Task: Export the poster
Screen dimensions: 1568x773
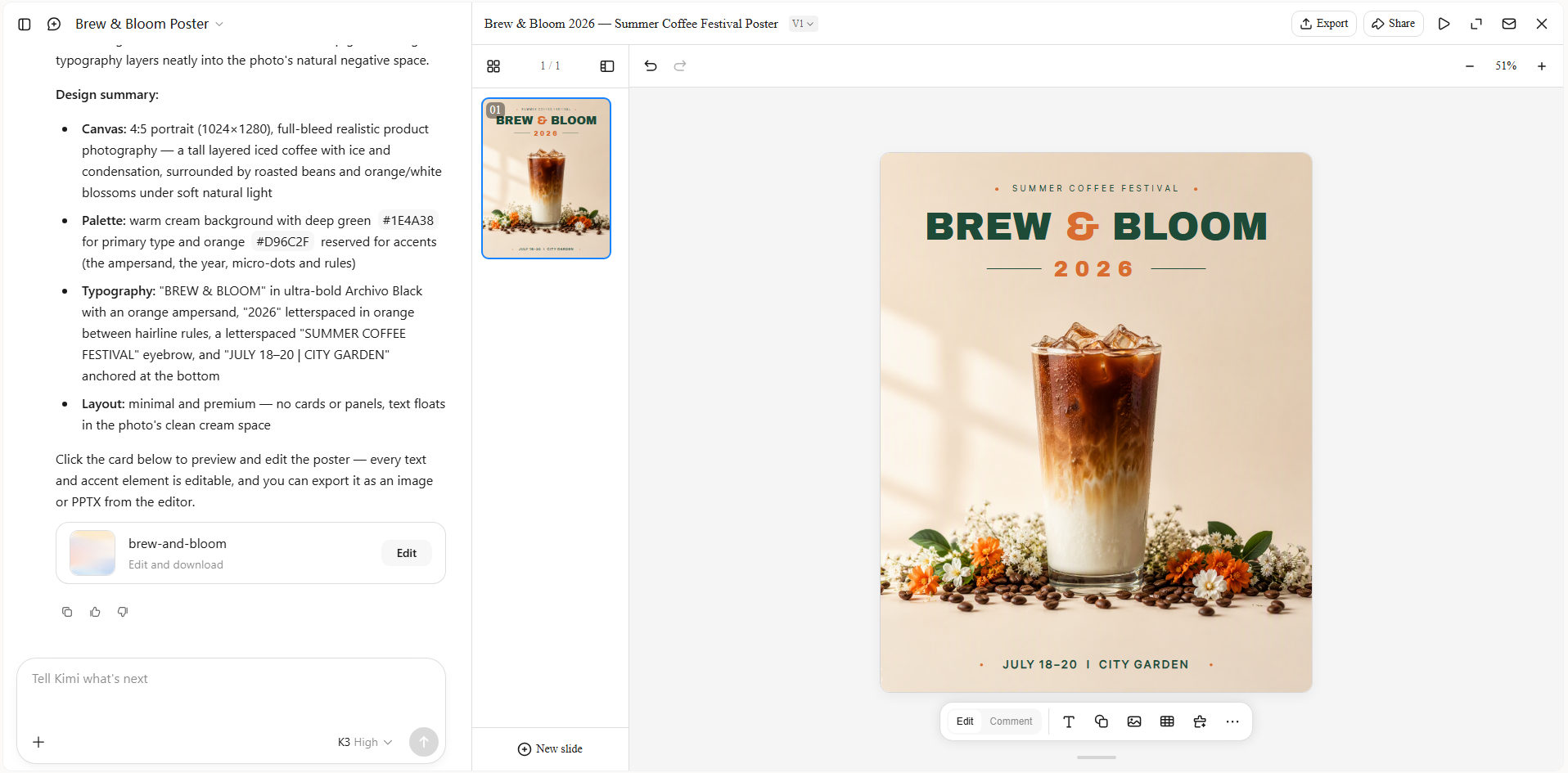Action: coord(1324,24)
